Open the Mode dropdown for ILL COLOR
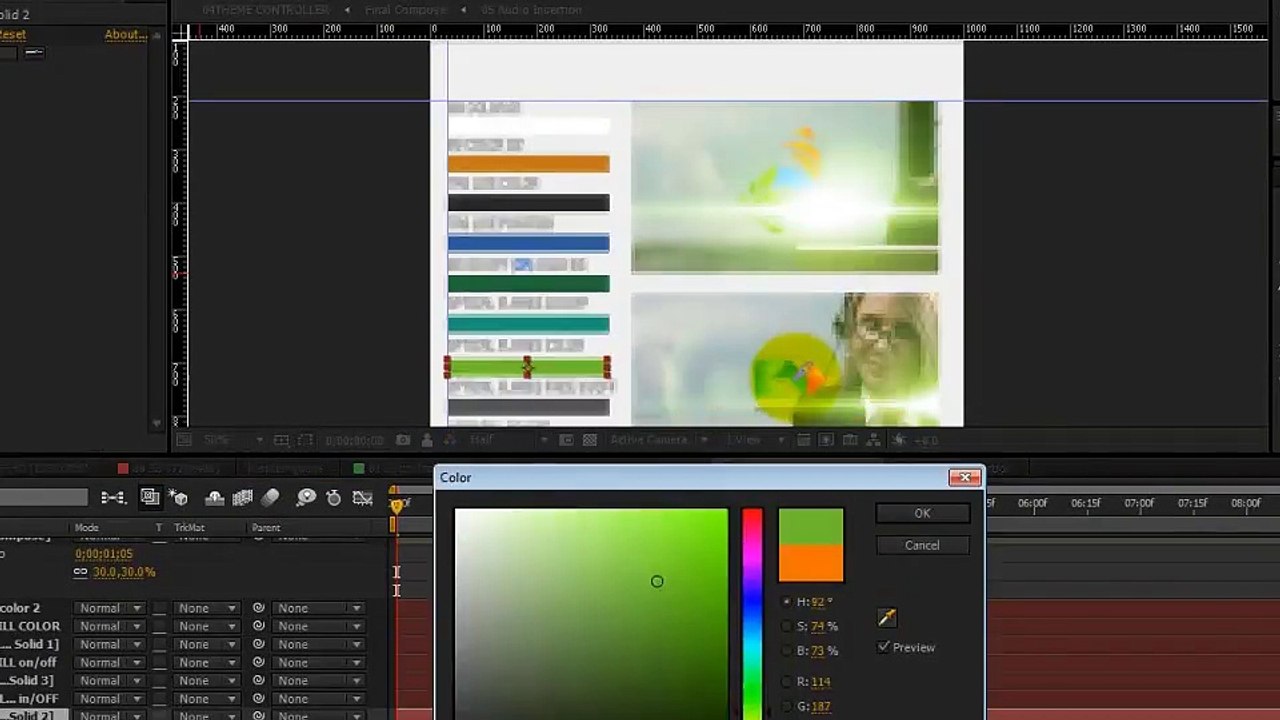The height and width of the screenshot is (720, 1280). coord(110,626)
